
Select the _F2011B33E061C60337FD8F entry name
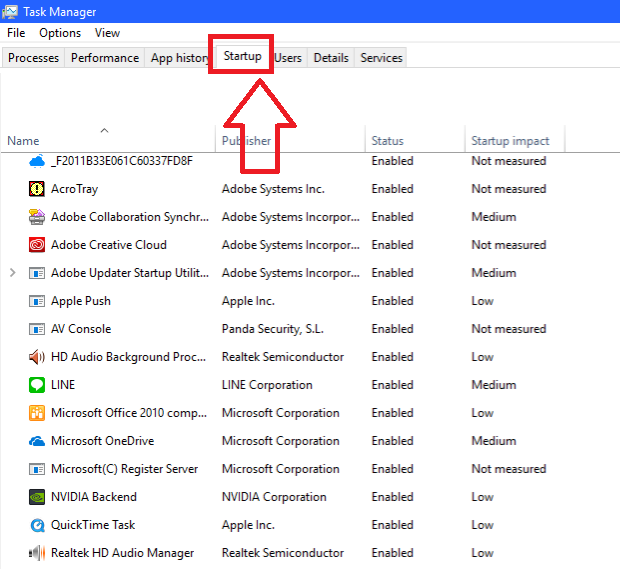(122, 161)
